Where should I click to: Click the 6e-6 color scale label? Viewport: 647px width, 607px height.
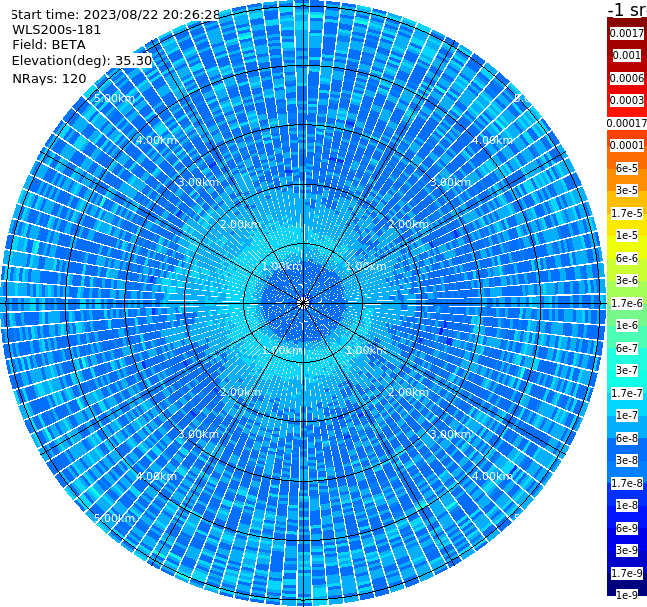point(627,258)
